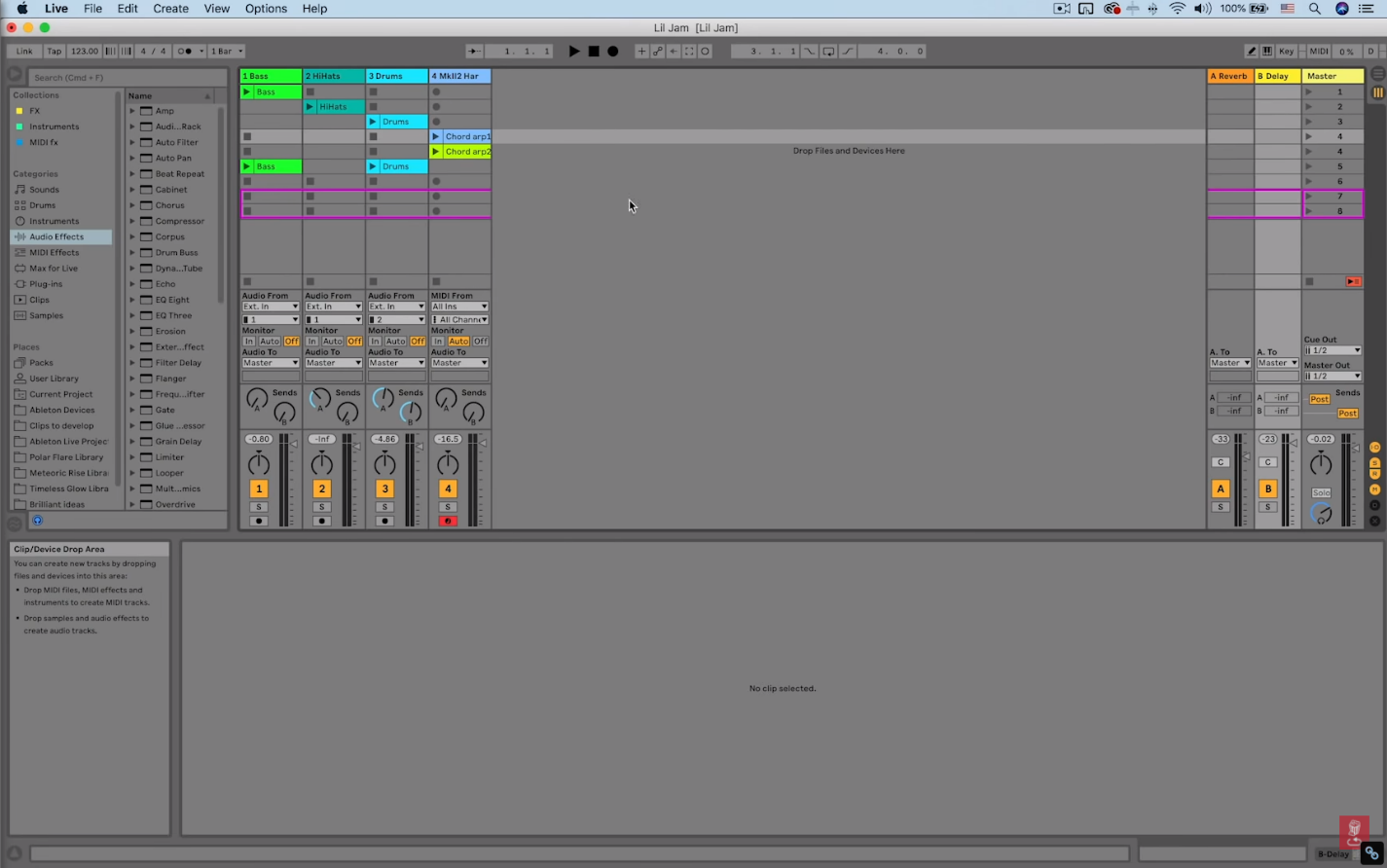Open the Options menu
Screen dimensions: 1387x868
266,9
